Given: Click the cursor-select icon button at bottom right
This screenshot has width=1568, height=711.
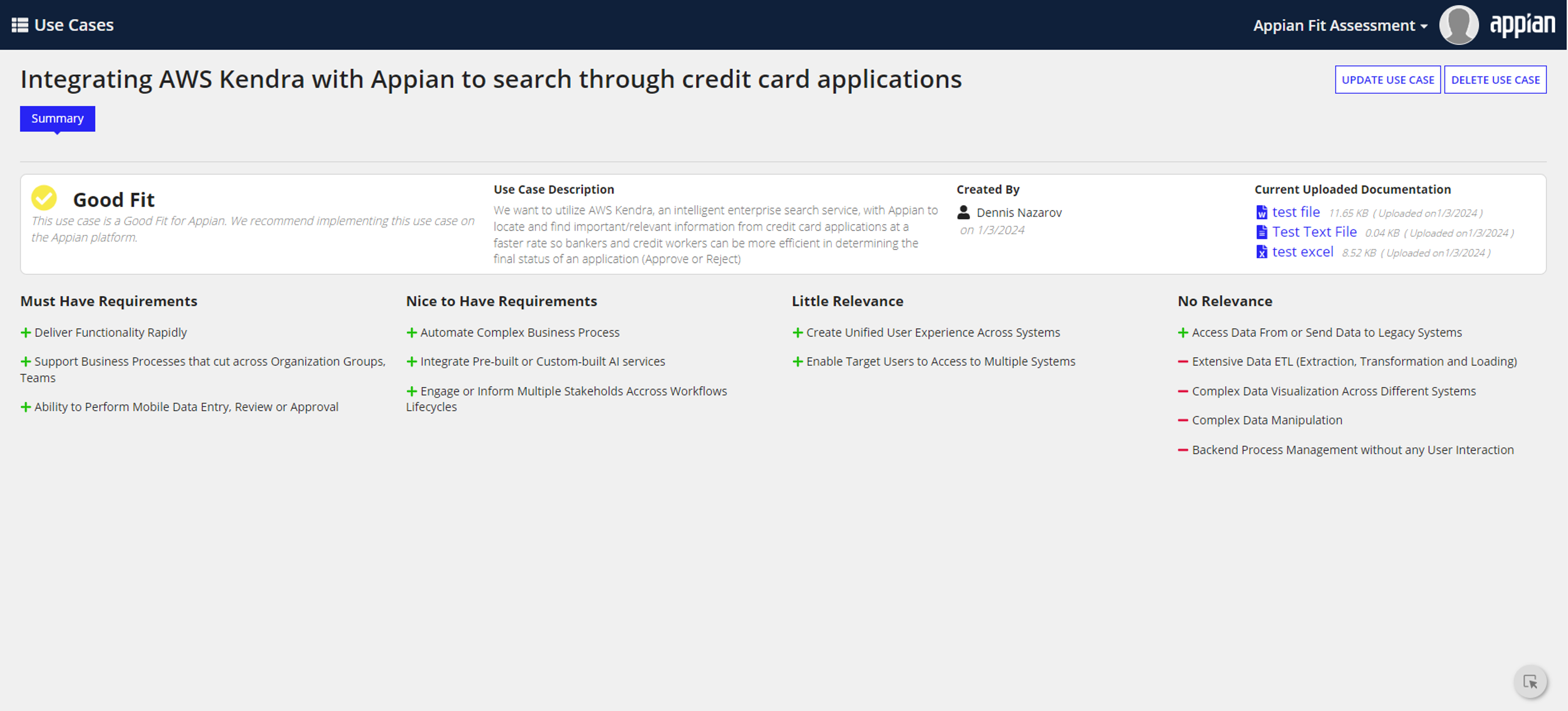Looking at the screenshot, I should click(1530, 682).
